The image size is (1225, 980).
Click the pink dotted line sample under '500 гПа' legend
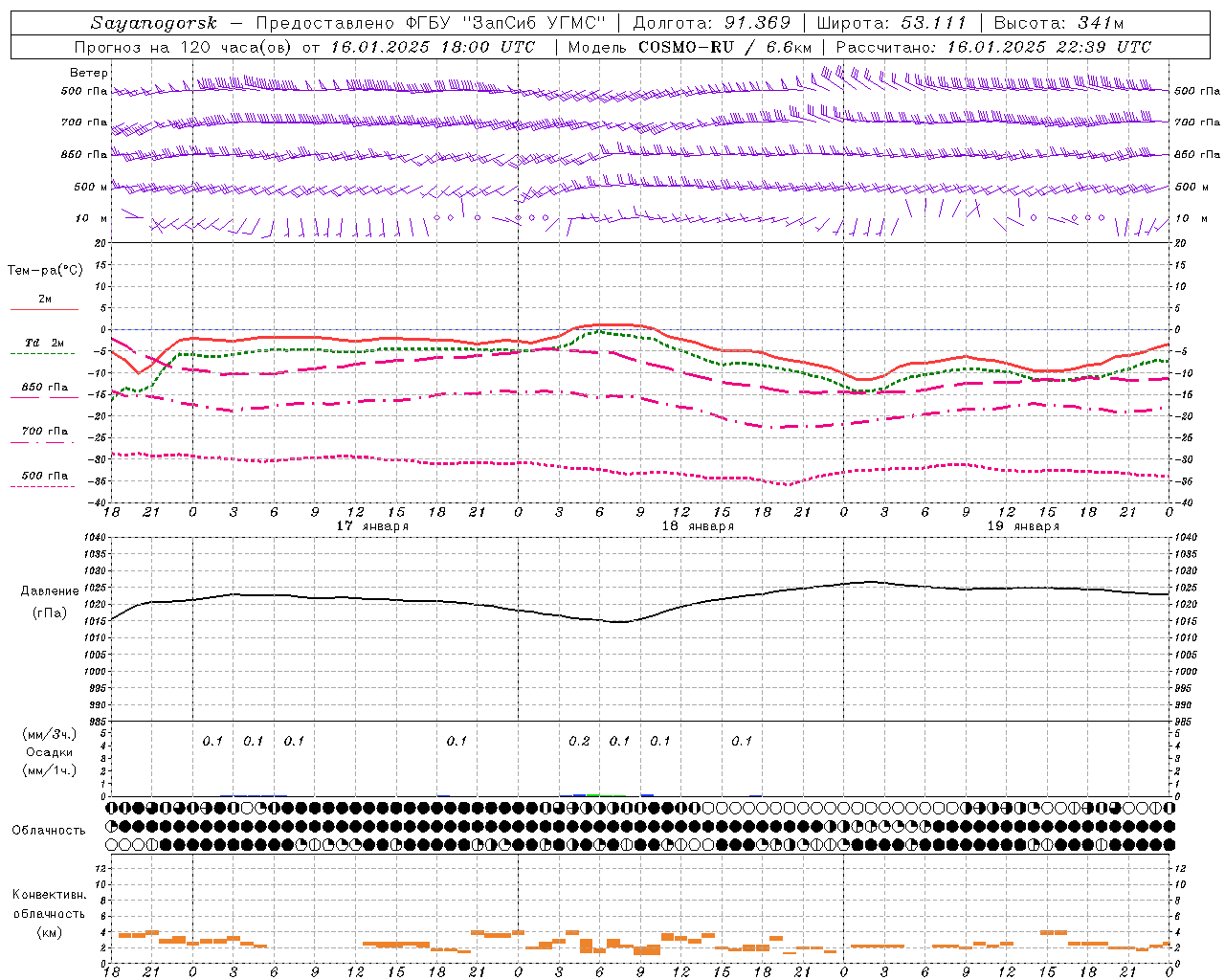point(42,486)
